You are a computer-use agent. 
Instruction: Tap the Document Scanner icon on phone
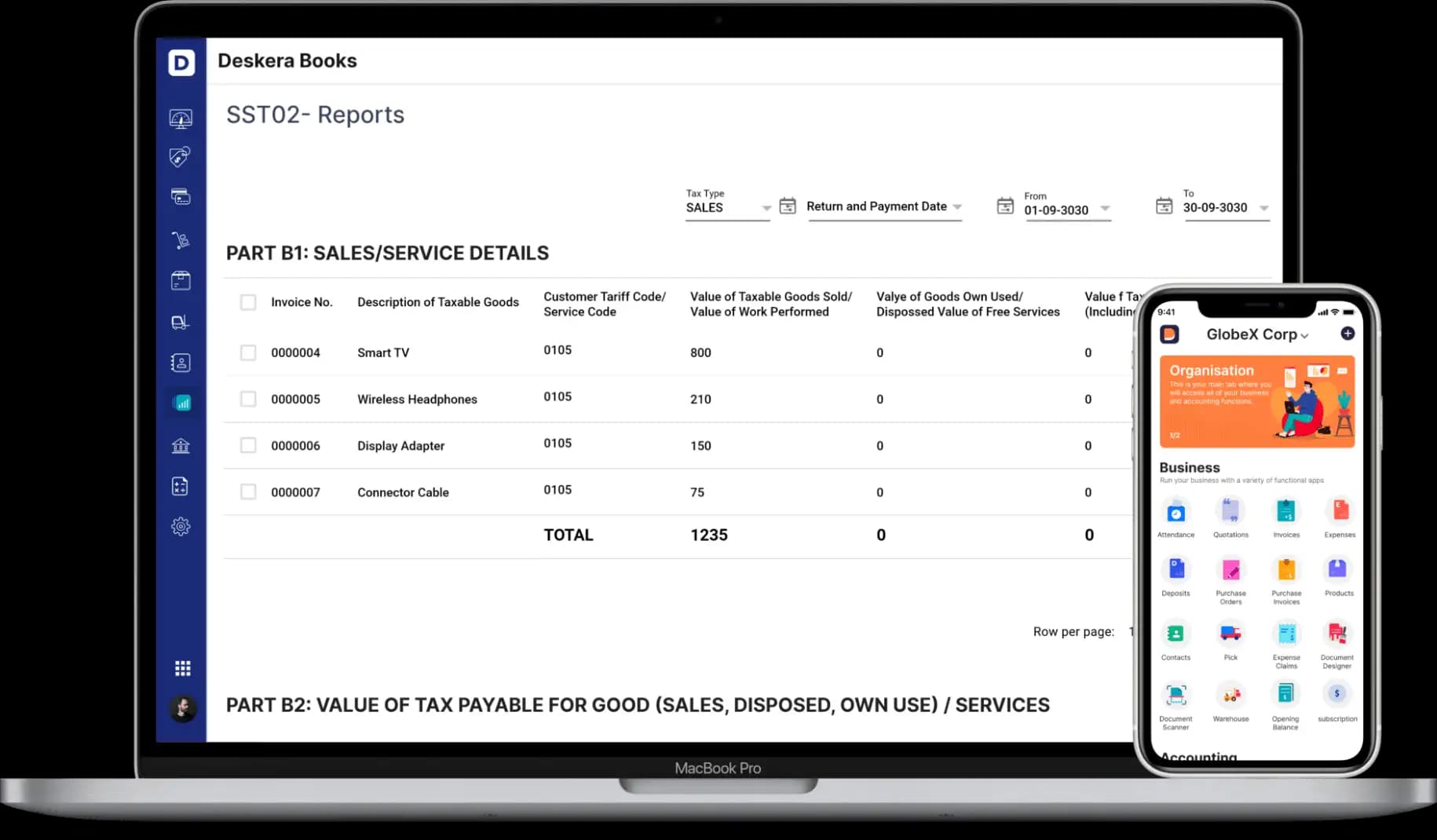click(x=1176, y=695)
